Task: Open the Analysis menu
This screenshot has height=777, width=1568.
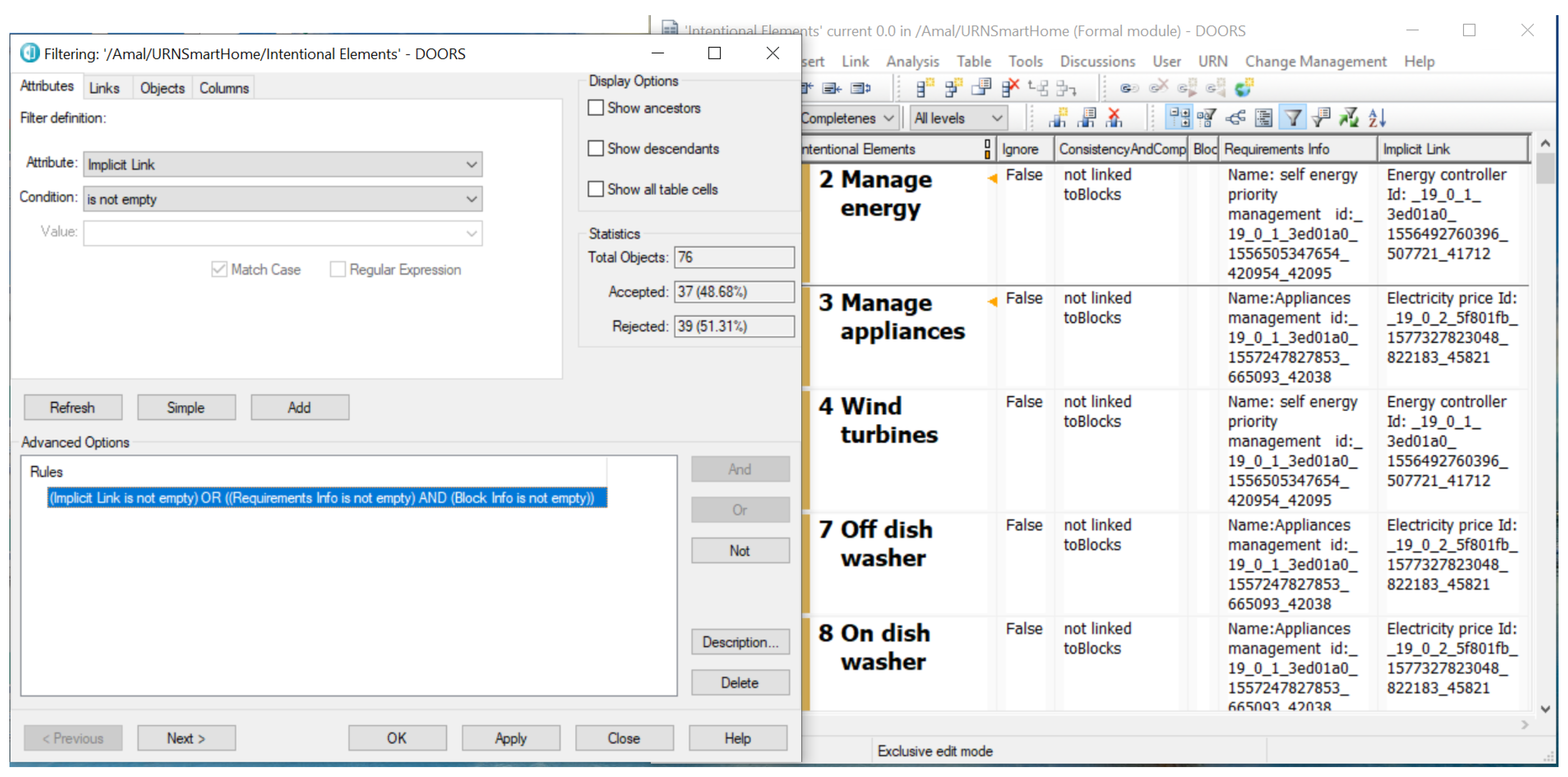Action: pos(912,61)
